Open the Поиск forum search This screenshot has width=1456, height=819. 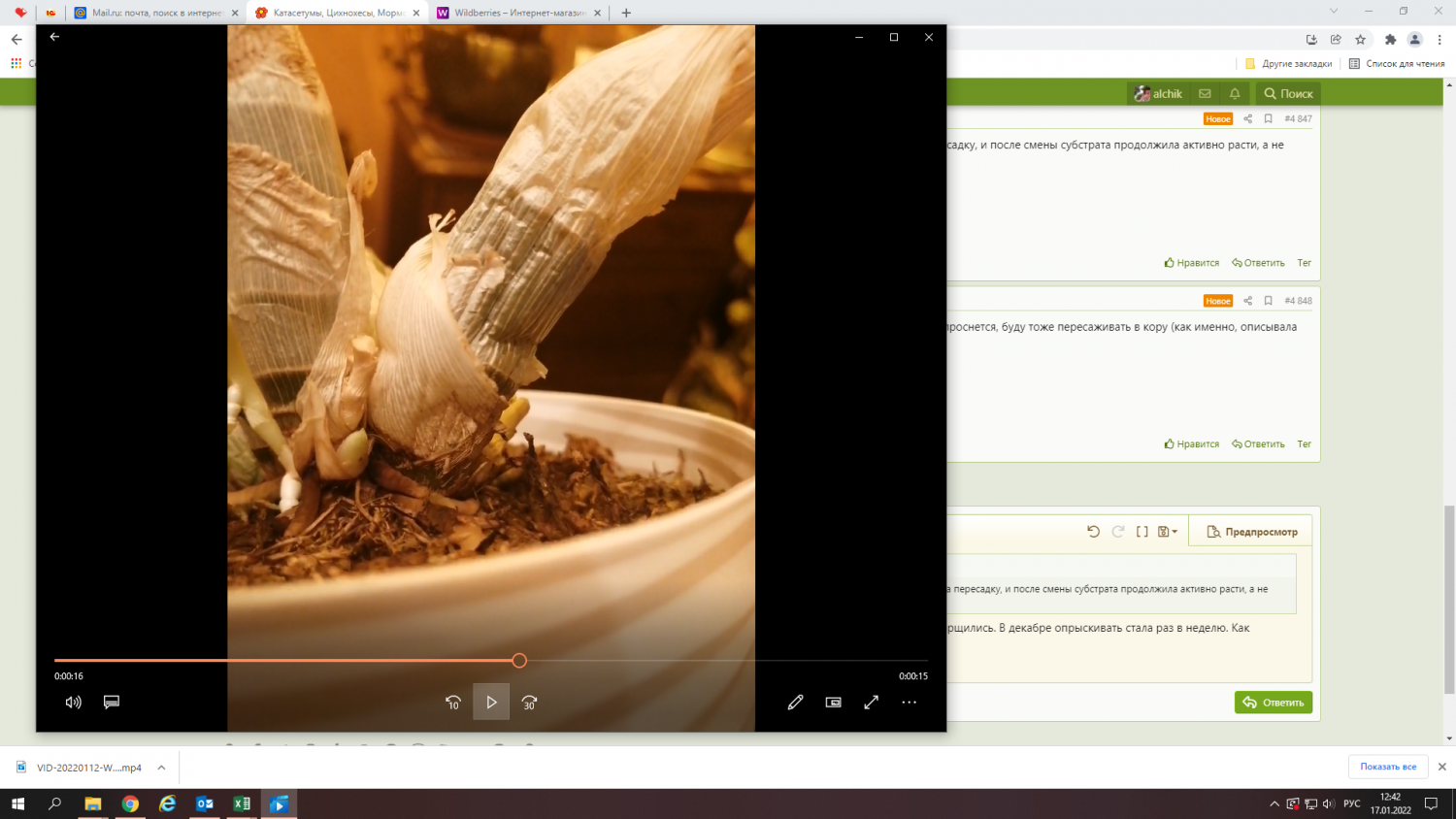(x=1288, y=94)
